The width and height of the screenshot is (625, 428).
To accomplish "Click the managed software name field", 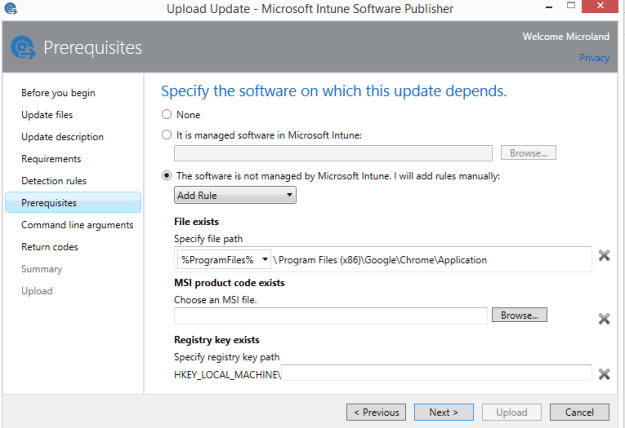I will 333,153.
